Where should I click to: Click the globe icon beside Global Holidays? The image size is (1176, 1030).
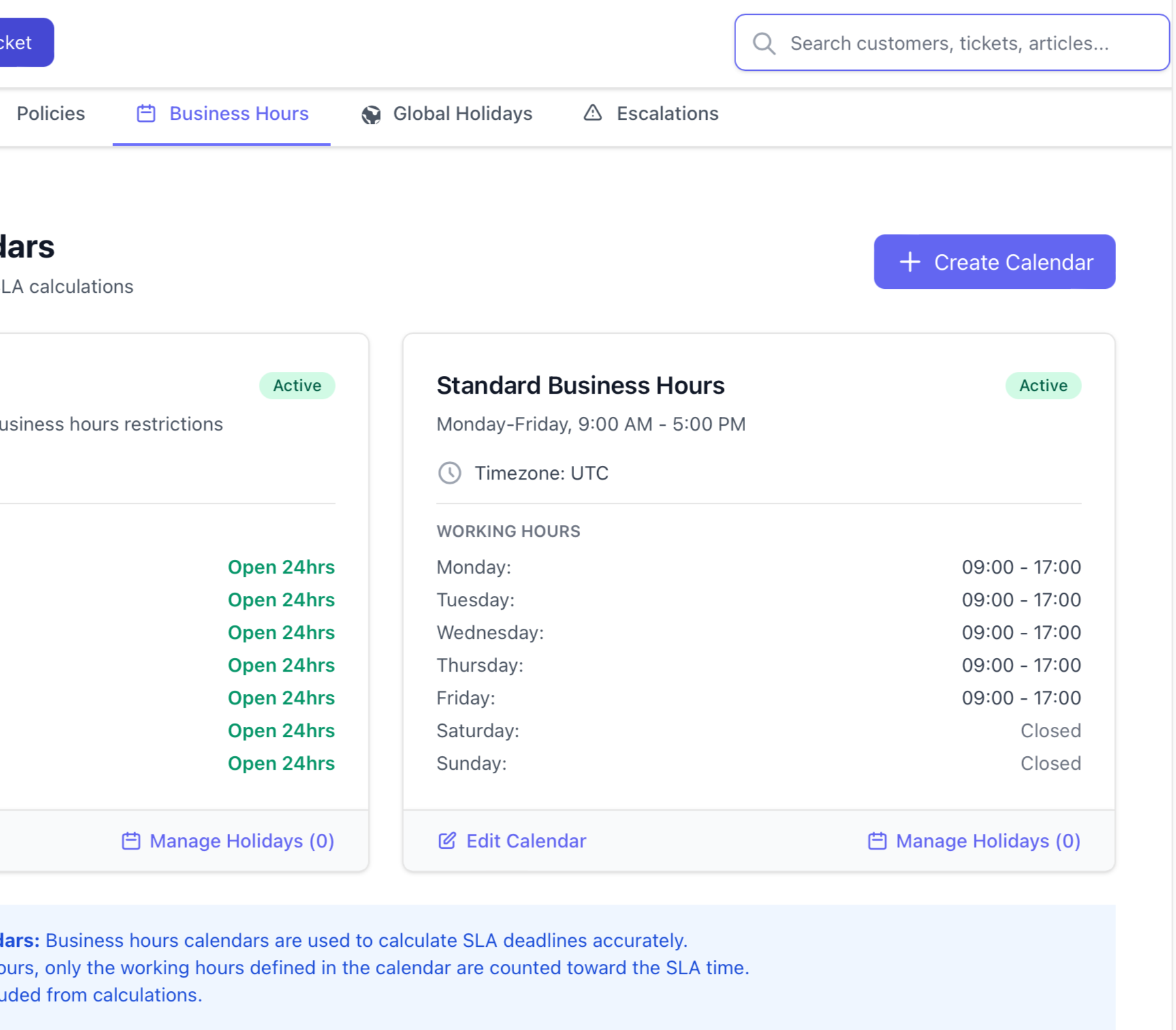click(x=371, y=114)
